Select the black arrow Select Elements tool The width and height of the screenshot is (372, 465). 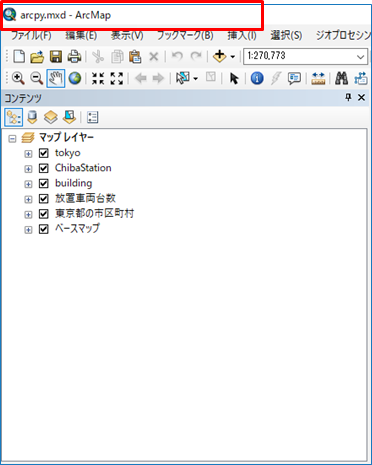pyautogui.click(x=234, y=78)
